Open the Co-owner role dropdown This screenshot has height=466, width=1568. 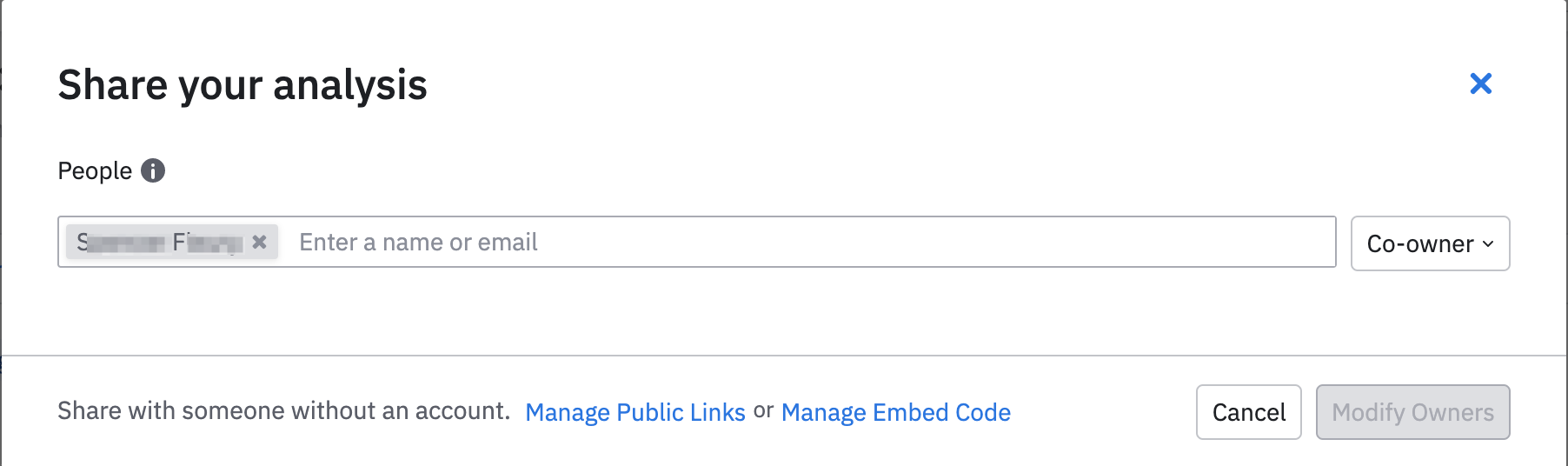pos(1429,243)
